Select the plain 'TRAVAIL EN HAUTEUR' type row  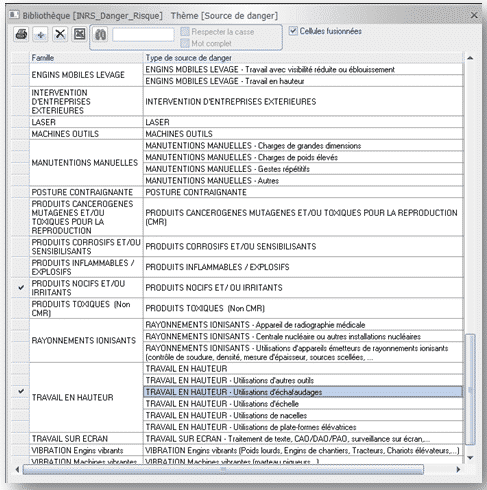click(x=303, y=369)
